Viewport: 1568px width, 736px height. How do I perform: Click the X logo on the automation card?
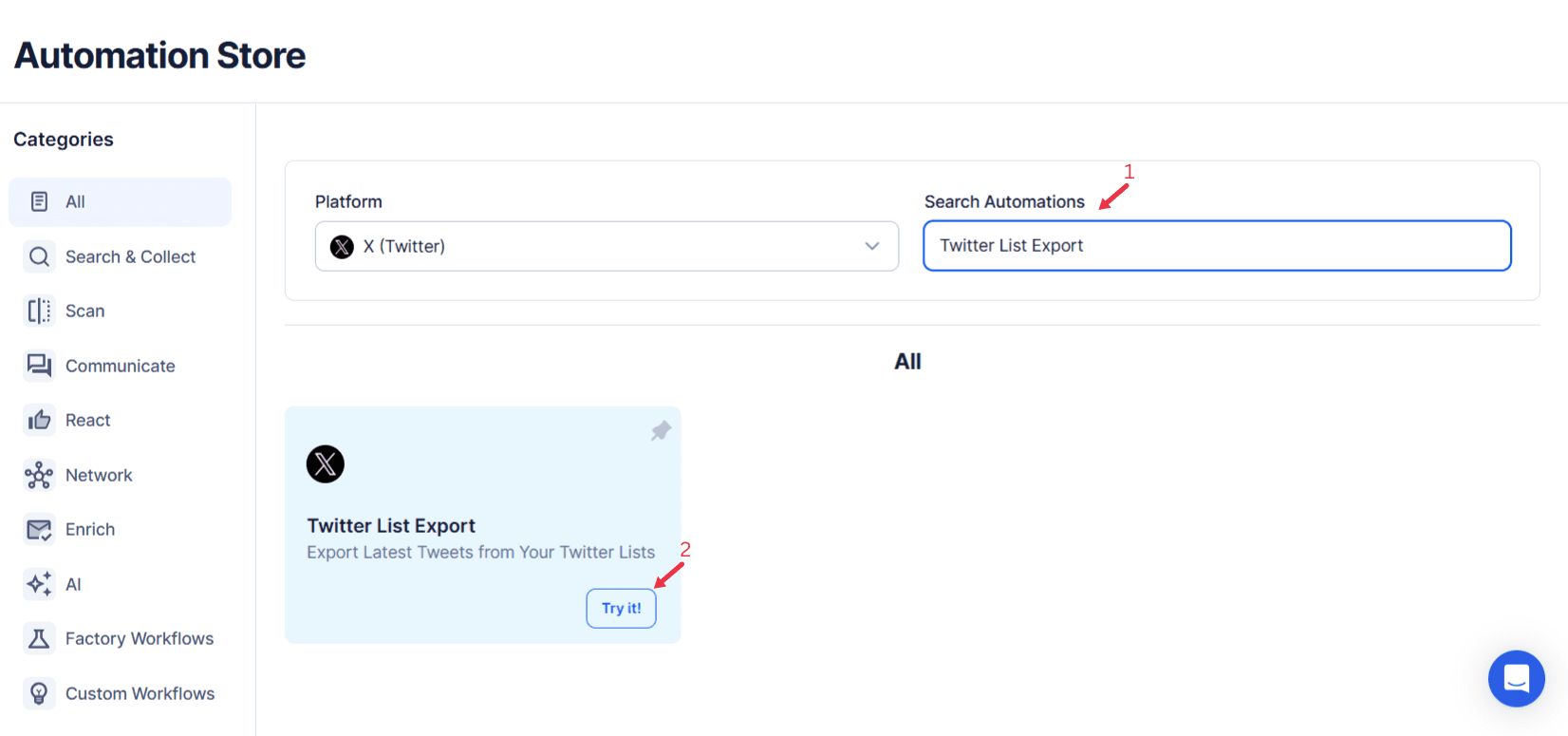pos(326,464)
